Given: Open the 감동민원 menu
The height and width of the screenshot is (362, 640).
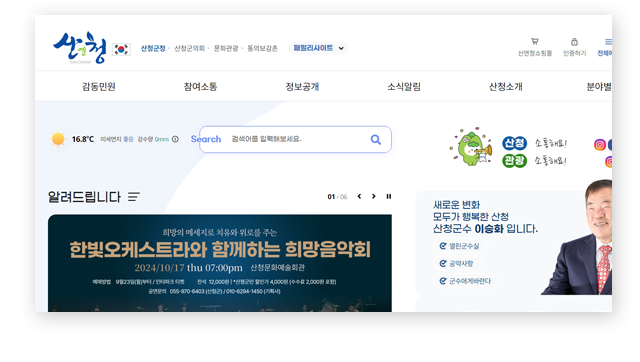Looking at the screenshot, I should pos(99,87).
